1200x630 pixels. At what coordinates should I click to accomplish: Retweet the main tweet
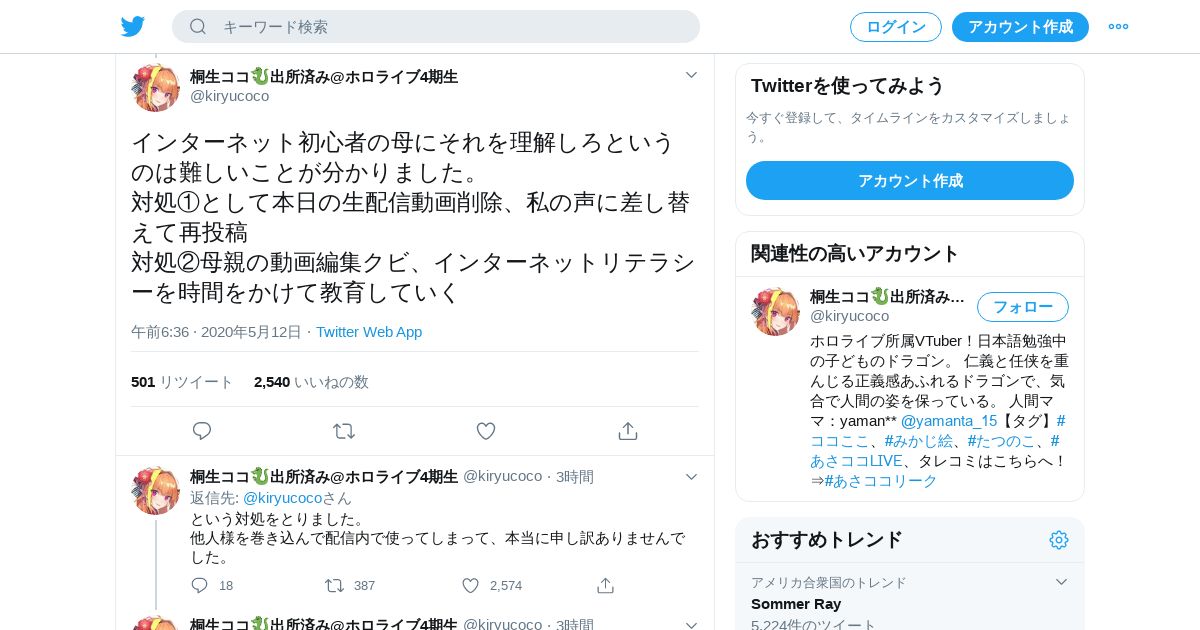[x=344, y=431]
